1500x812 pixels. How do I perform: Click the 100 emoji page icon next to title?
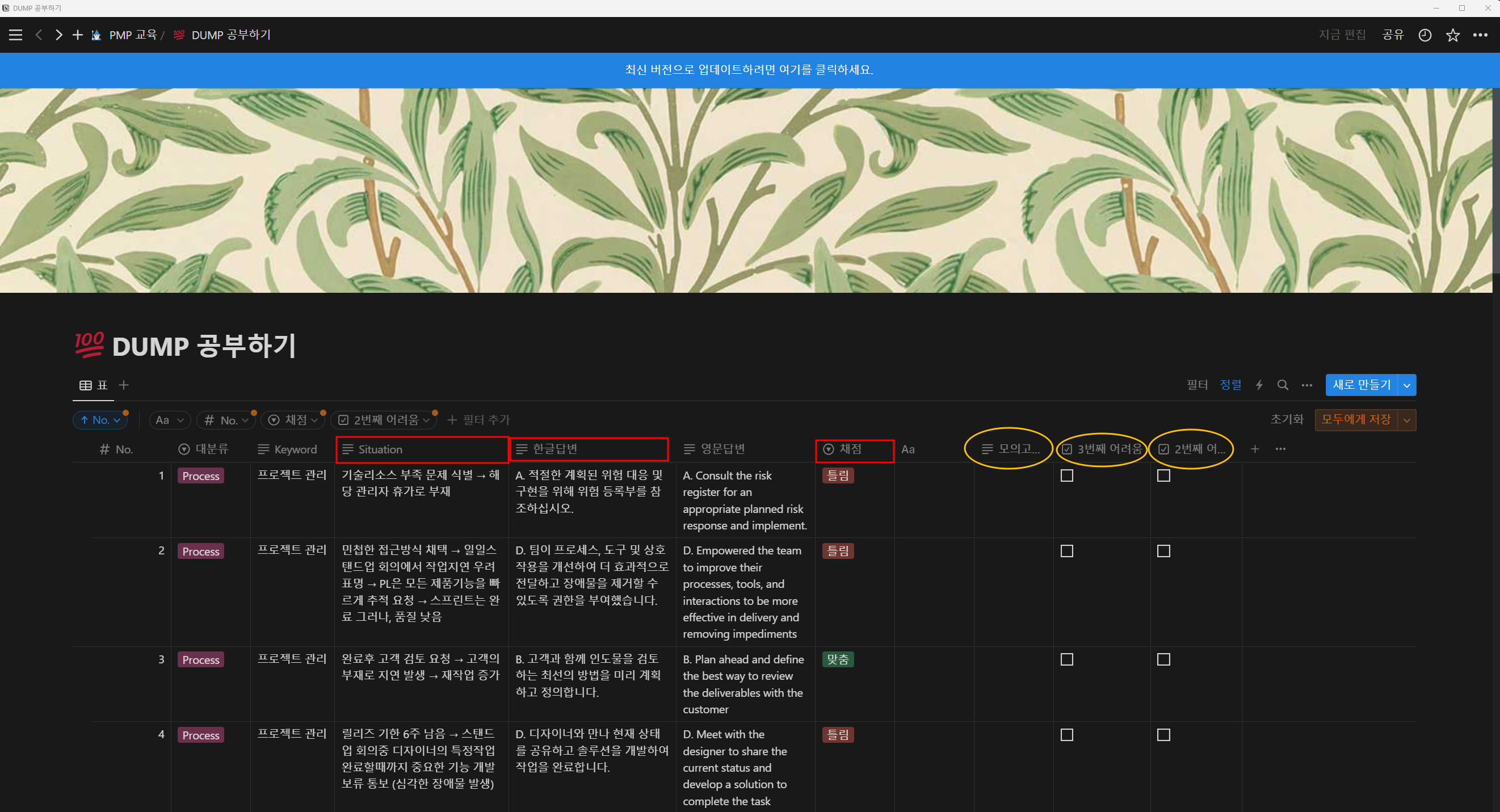[89, 345]
